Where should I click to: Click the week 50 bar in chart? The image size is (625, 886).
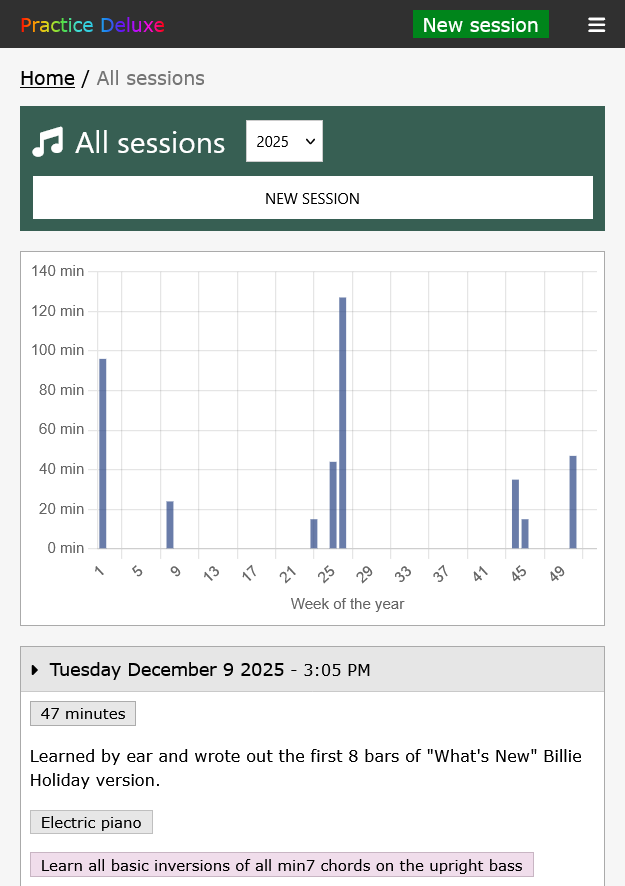tap(573, 502)
